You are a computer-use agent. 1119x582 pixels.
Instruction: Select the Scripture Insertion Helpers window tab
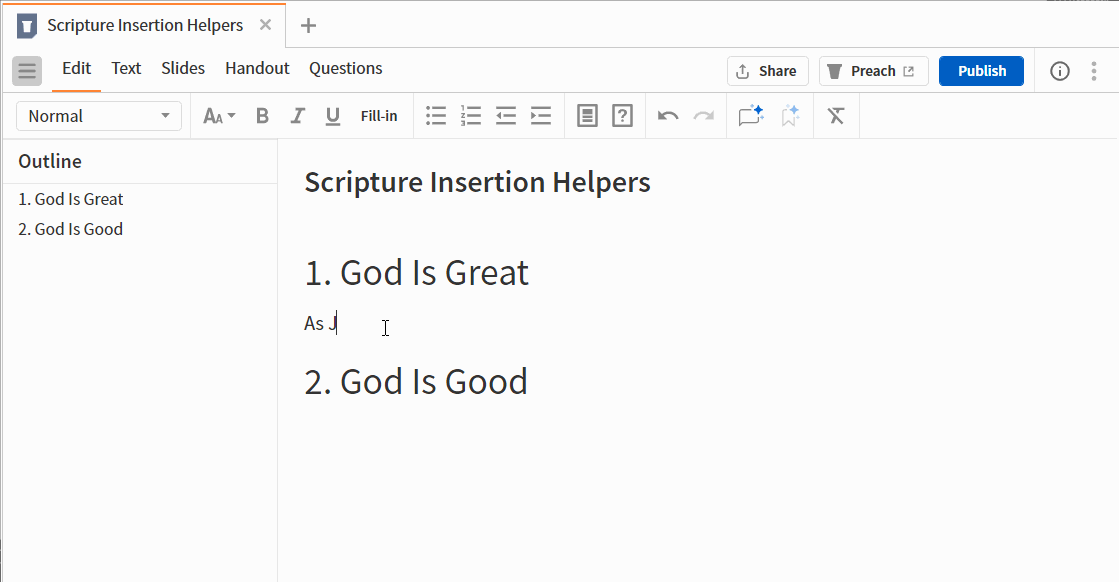(x=145, y=26)
